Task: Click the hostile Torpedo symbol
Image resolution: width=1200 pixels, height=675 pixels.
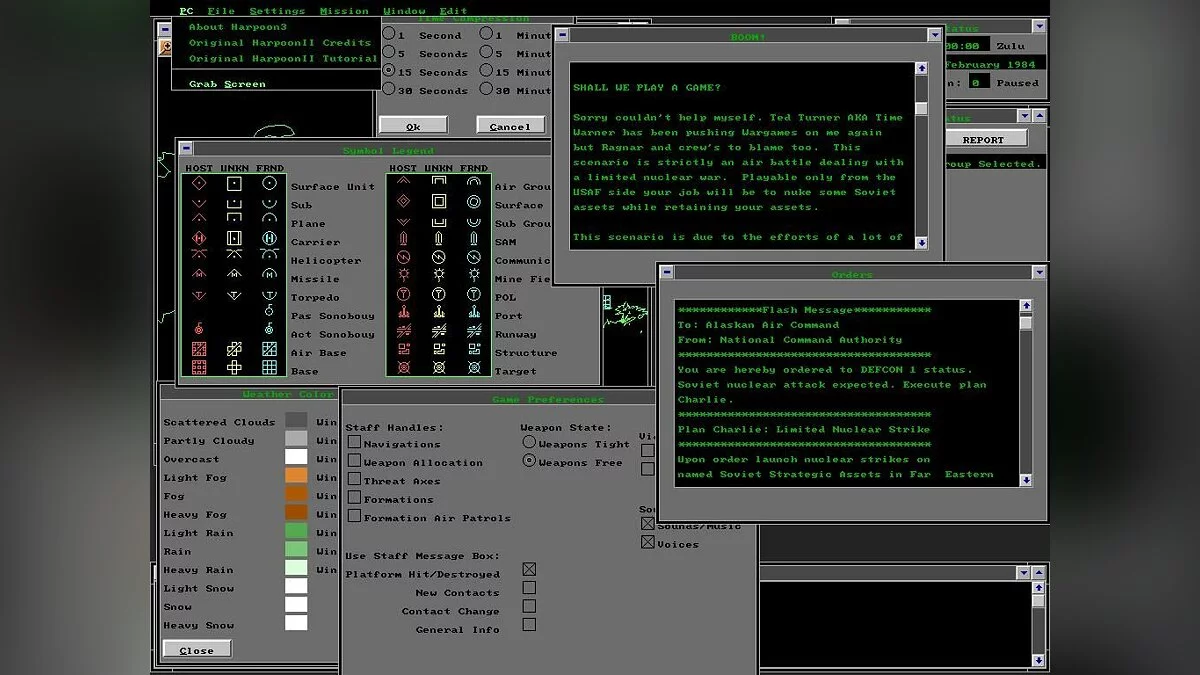Action: (x=199, y=295)
